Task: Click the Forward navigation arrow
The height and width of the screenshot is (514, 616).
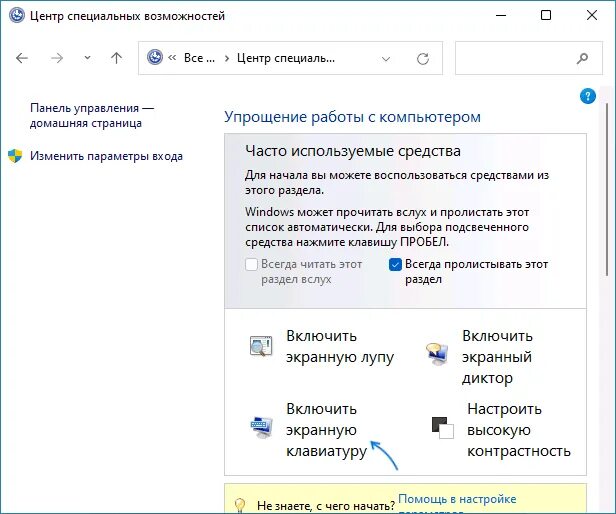Action: pyautogui.click(x=57, y=58)
